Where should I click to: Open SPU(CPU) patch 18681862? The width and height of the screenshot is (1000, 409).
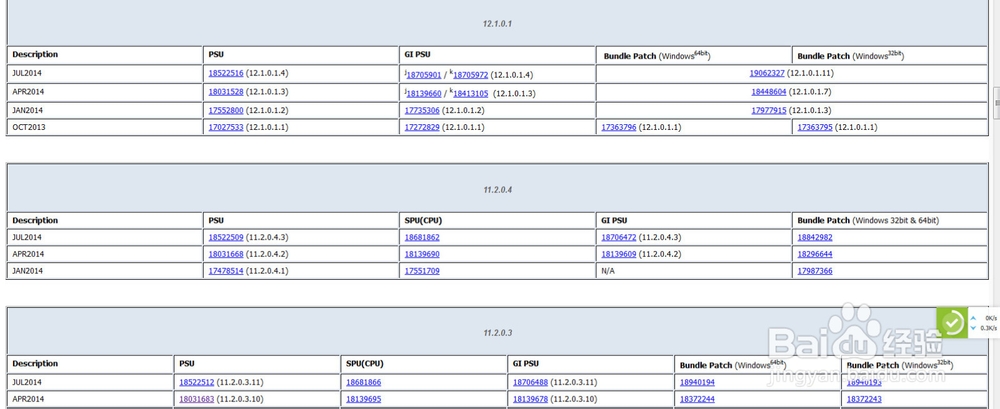(x=422, y=237)
